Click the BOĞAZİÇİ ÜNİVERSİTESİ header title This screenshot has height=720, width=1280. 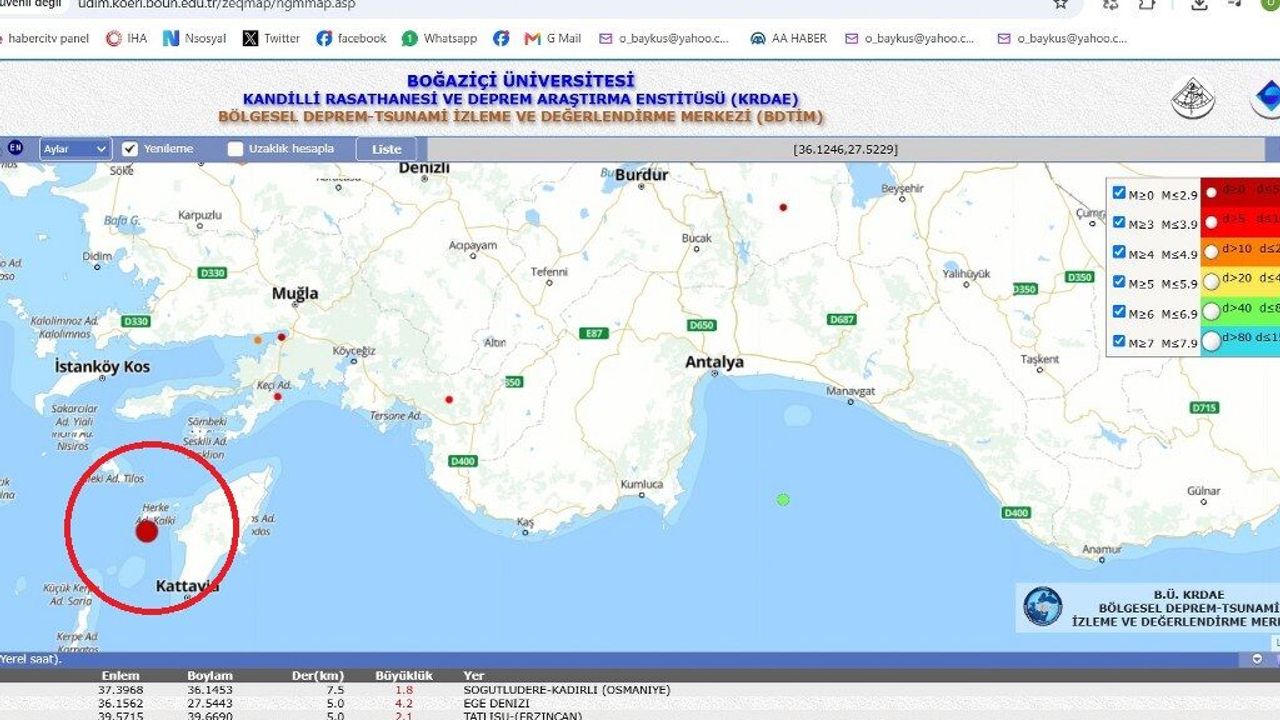tap(520, 81)
